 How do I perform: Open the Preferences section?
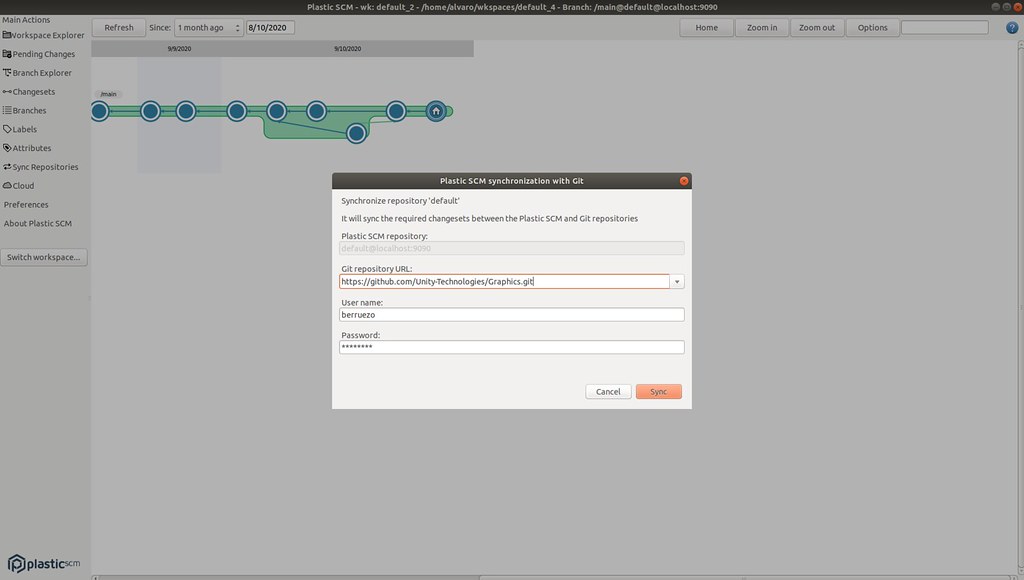point(25,204)
